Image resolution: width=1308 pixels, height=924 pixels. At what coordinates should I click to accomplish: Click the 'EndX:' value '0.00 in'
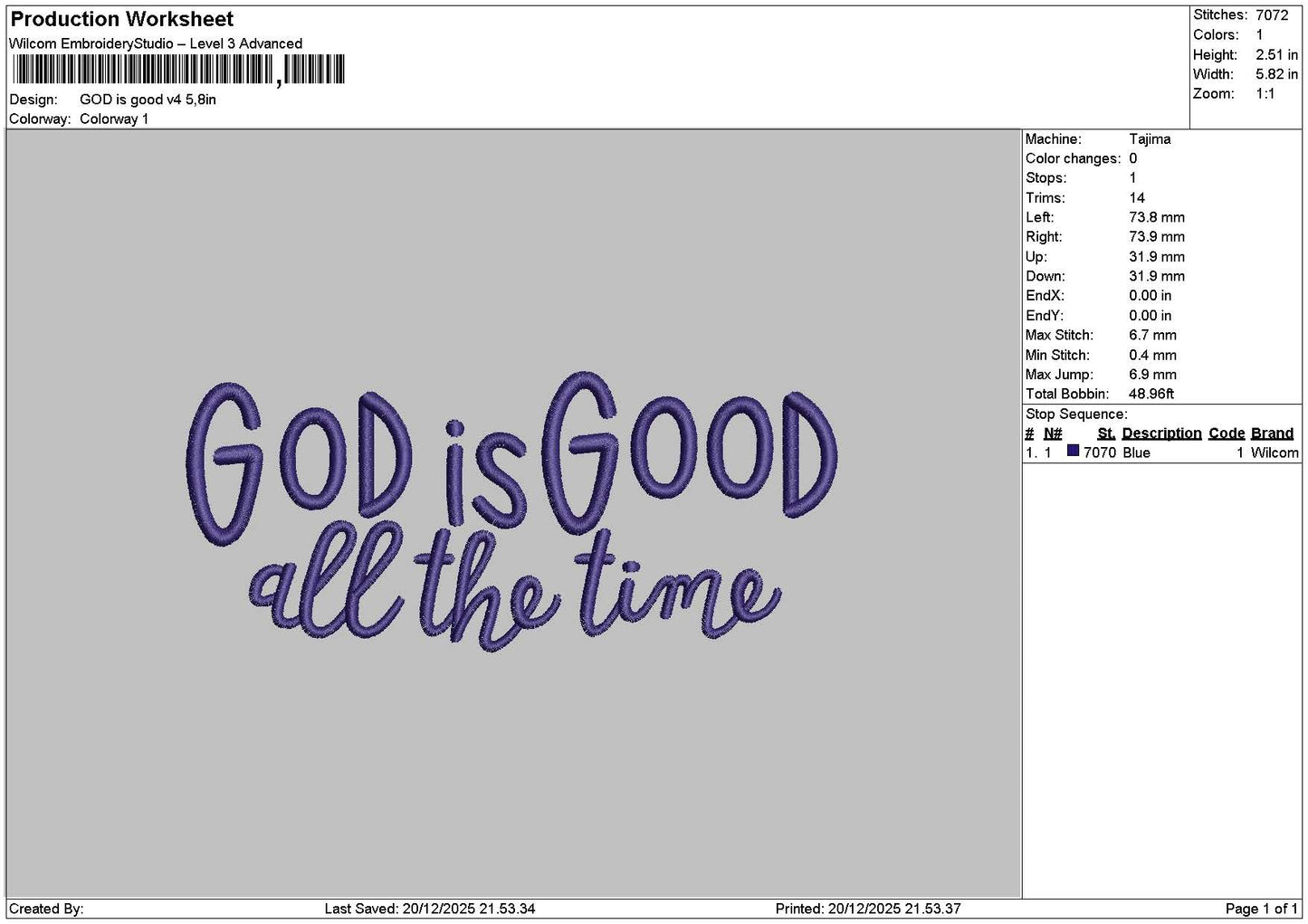tap(1150, 296)
